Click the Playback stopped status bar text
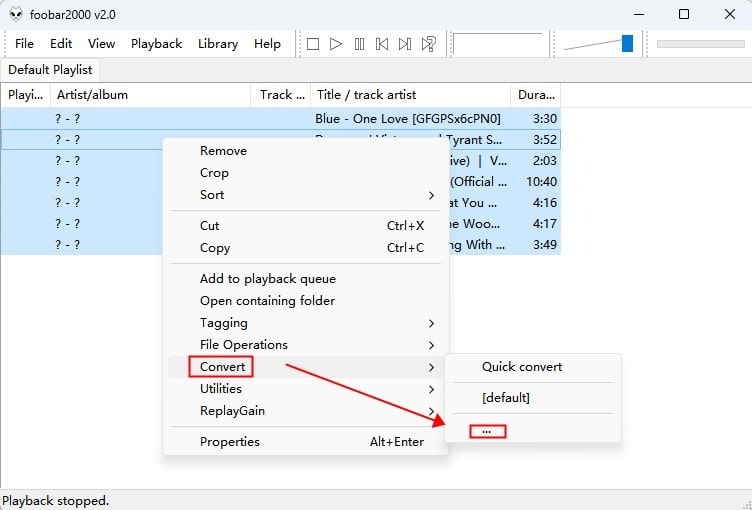752x510 pixels. tap(56, 501)
